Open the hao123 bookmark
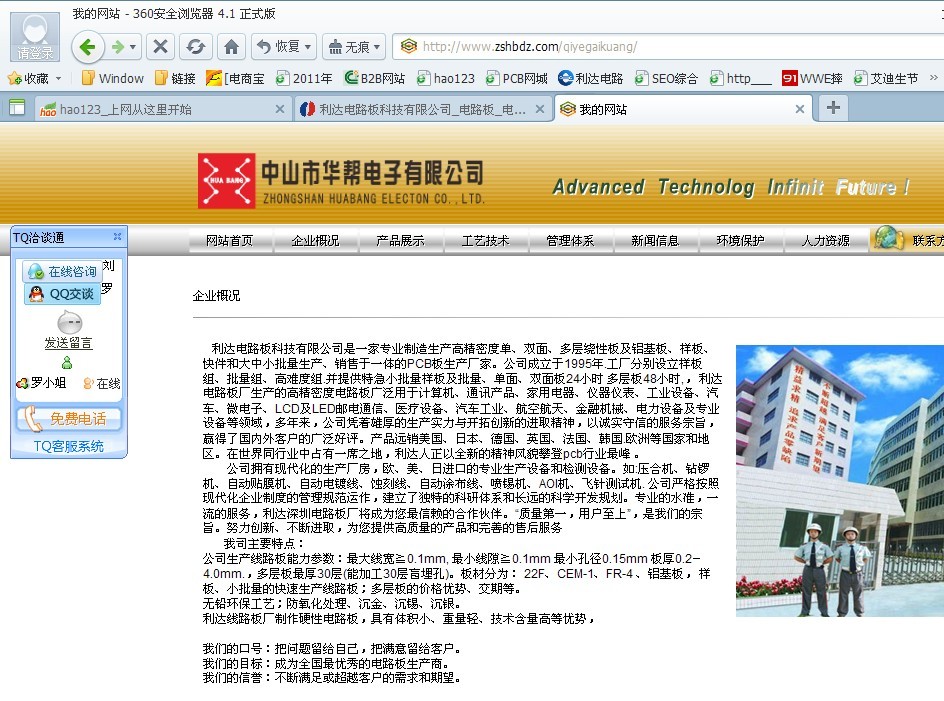 click(446, 78)
